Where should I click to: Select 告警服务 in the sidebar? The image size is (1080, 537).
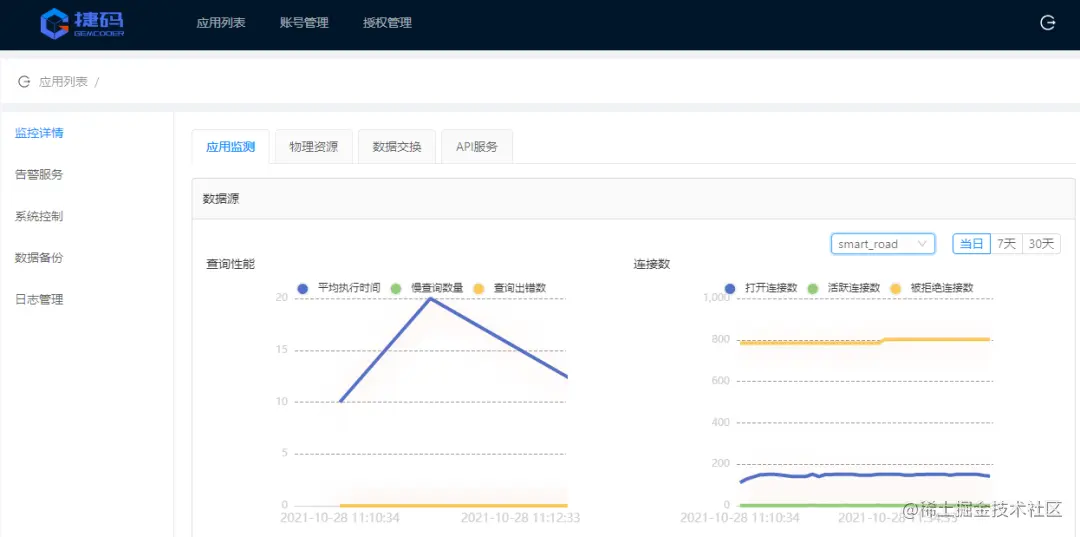39,175
